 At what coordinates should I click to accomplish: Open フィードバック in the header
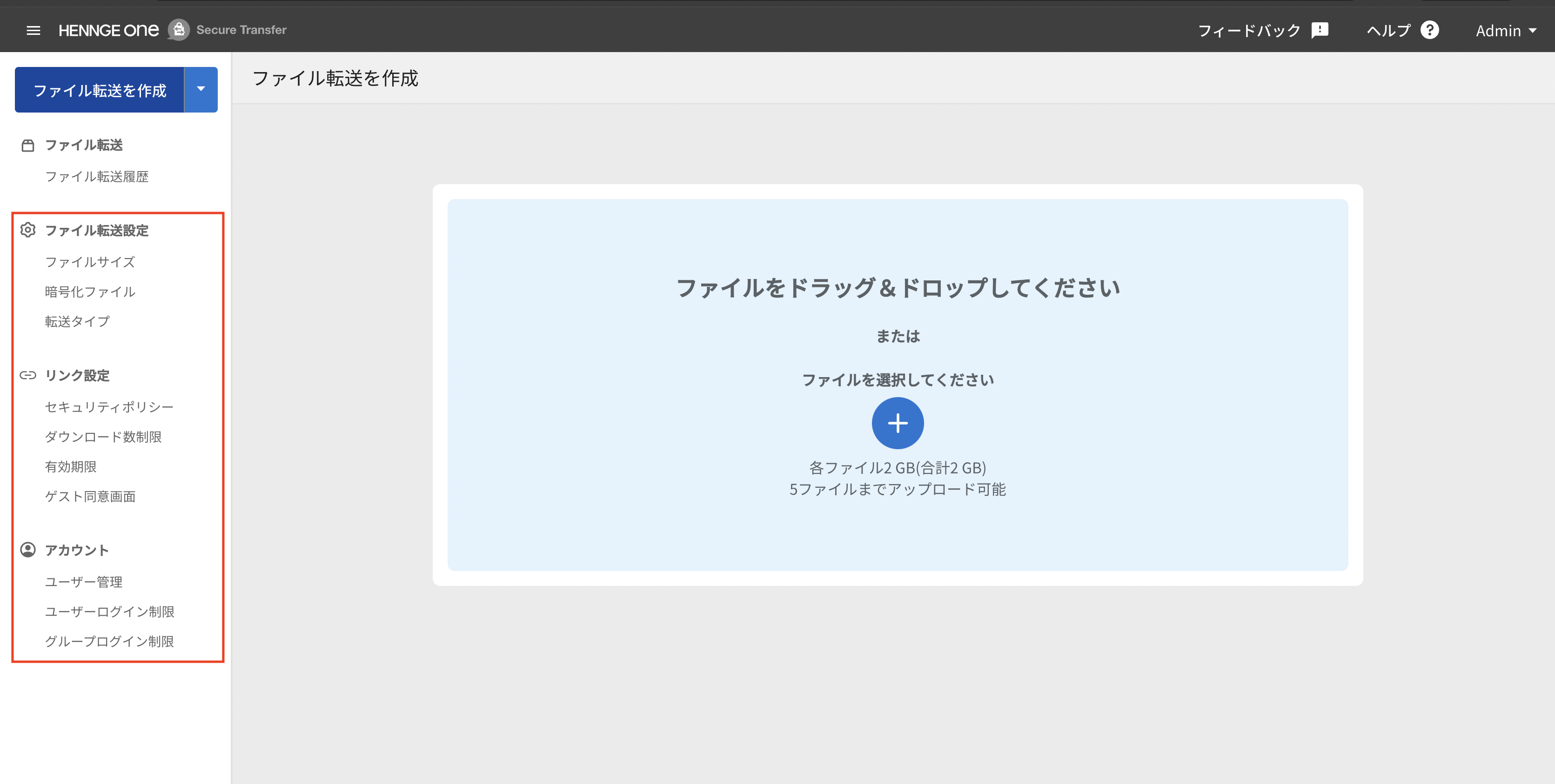(x=1249, y=31)
